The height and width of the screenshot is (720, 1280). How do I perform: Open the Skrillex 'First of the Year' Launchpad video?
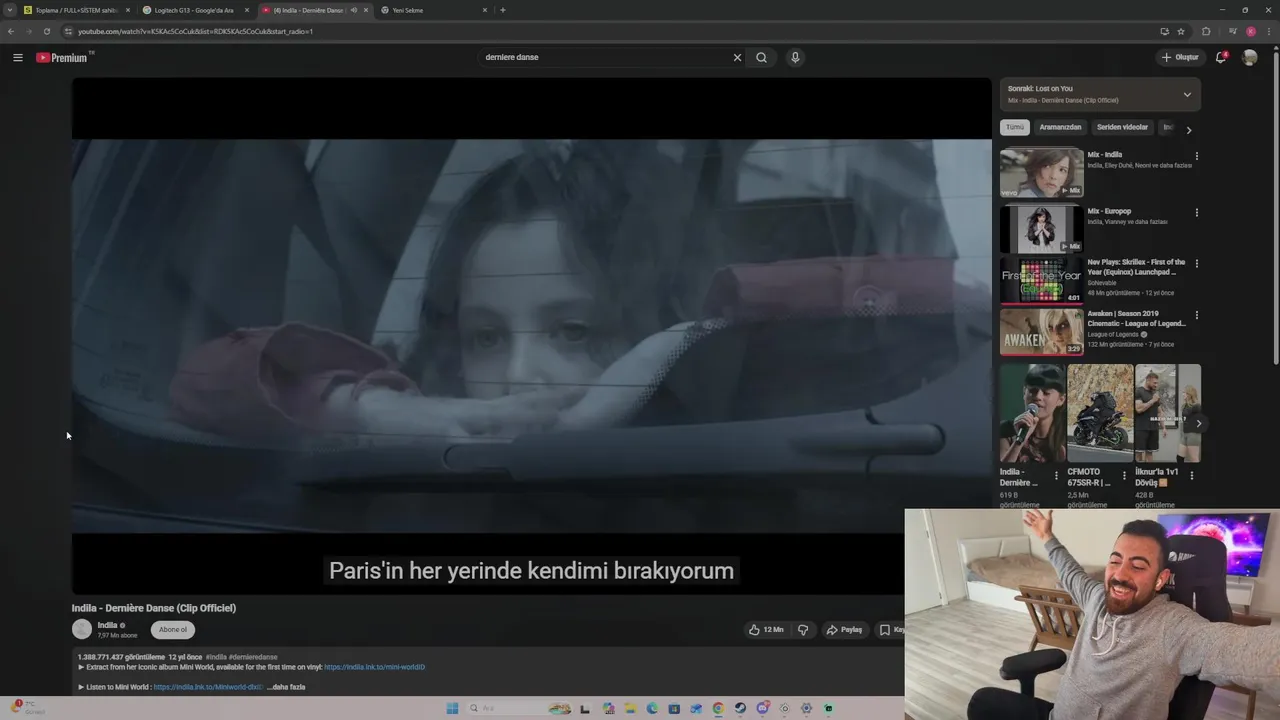1041,280
